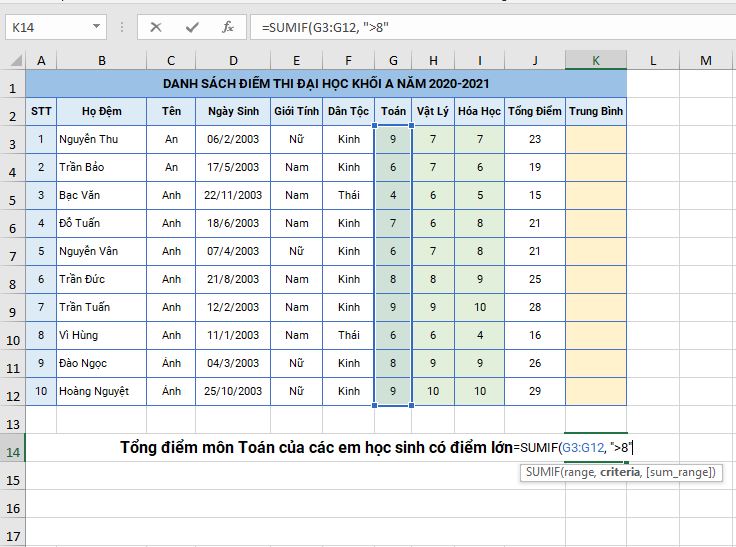736x547 pixels.
Task: Click the Name Box showing K14
Action: pyautogui.click(x=56, y=27)
